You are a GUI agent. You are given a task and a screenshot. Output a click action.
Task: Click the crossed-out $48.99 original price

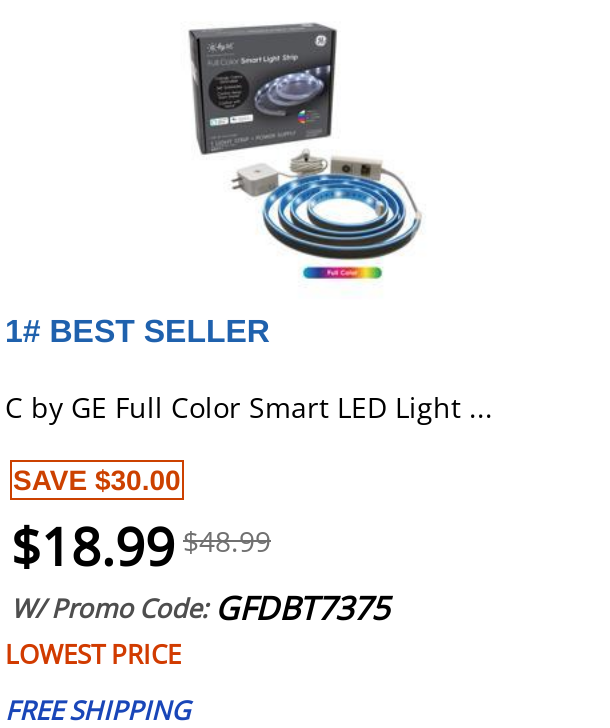click(x=227, y=542)
